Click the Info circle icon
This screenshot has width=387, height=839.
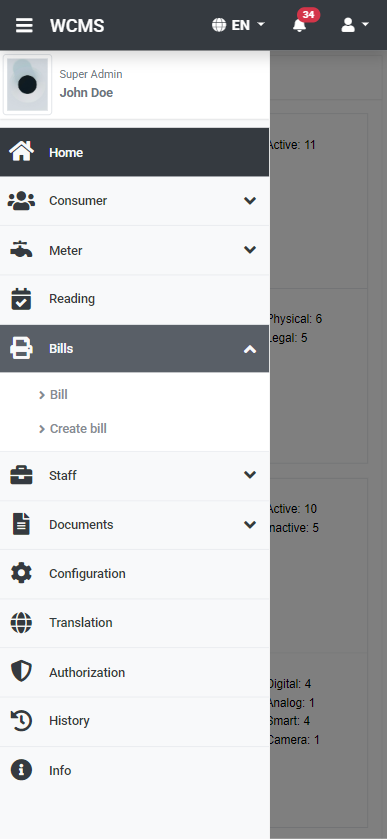pyautogui.click(x=21, y=770)
